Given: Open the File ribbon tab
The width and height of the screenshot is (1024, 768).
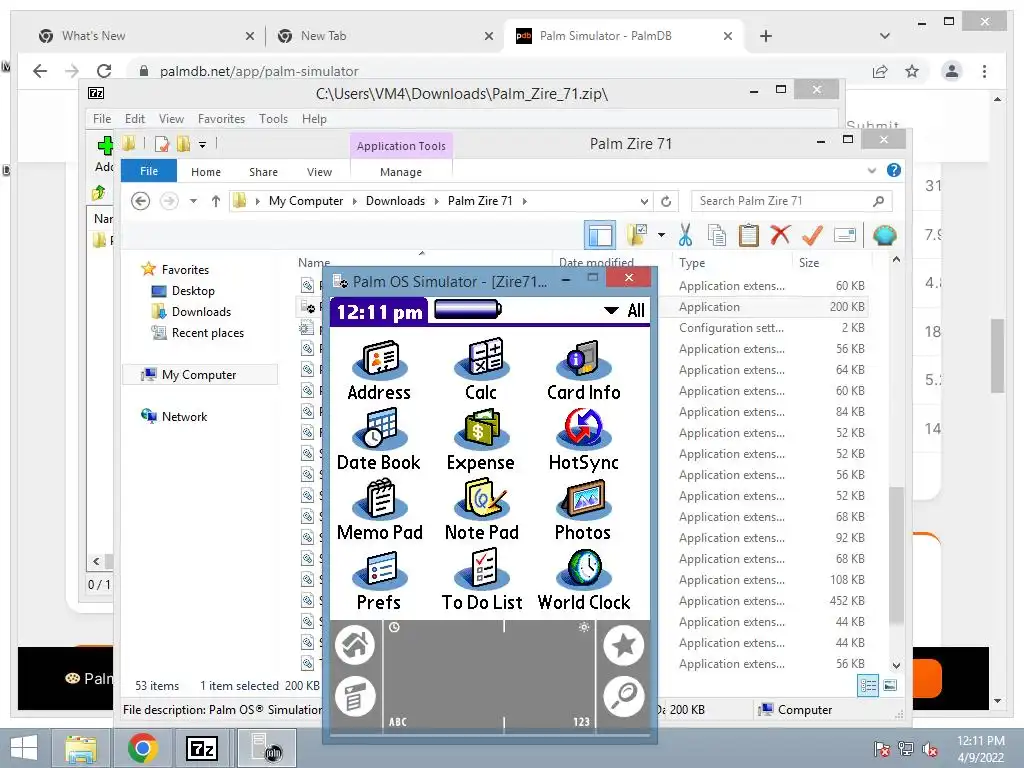Looking at the screenshot, I should (x=149, y=171).
